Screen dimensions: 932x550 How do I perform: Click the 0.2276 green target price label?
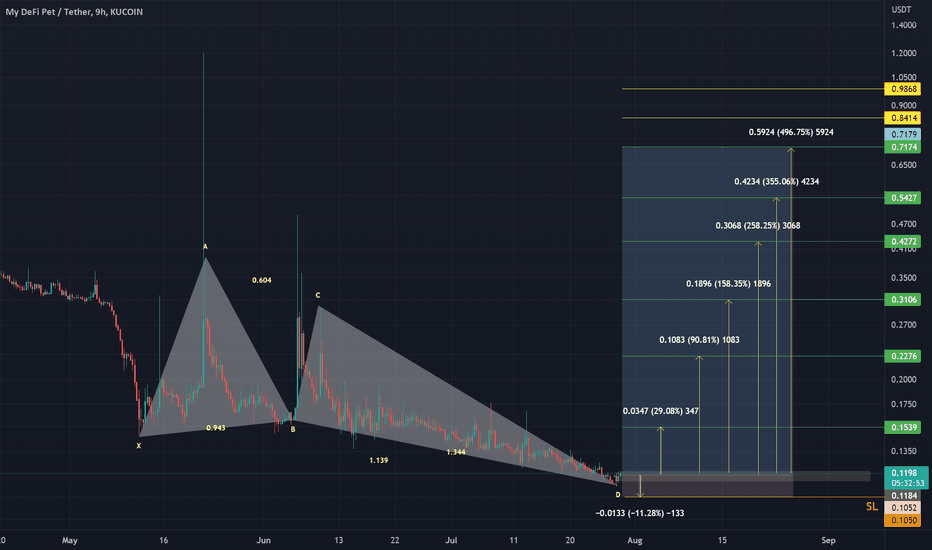(x=902, y=356)
